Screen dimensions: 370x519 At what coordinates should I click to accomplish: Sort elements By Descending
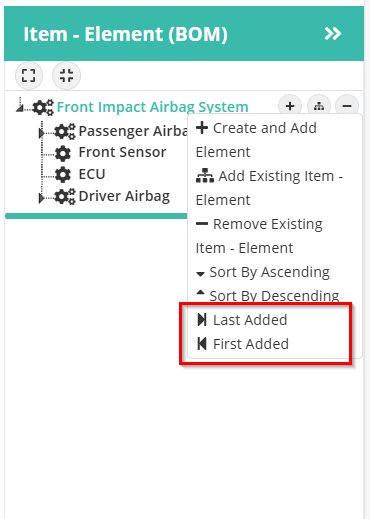pos(268,296)
